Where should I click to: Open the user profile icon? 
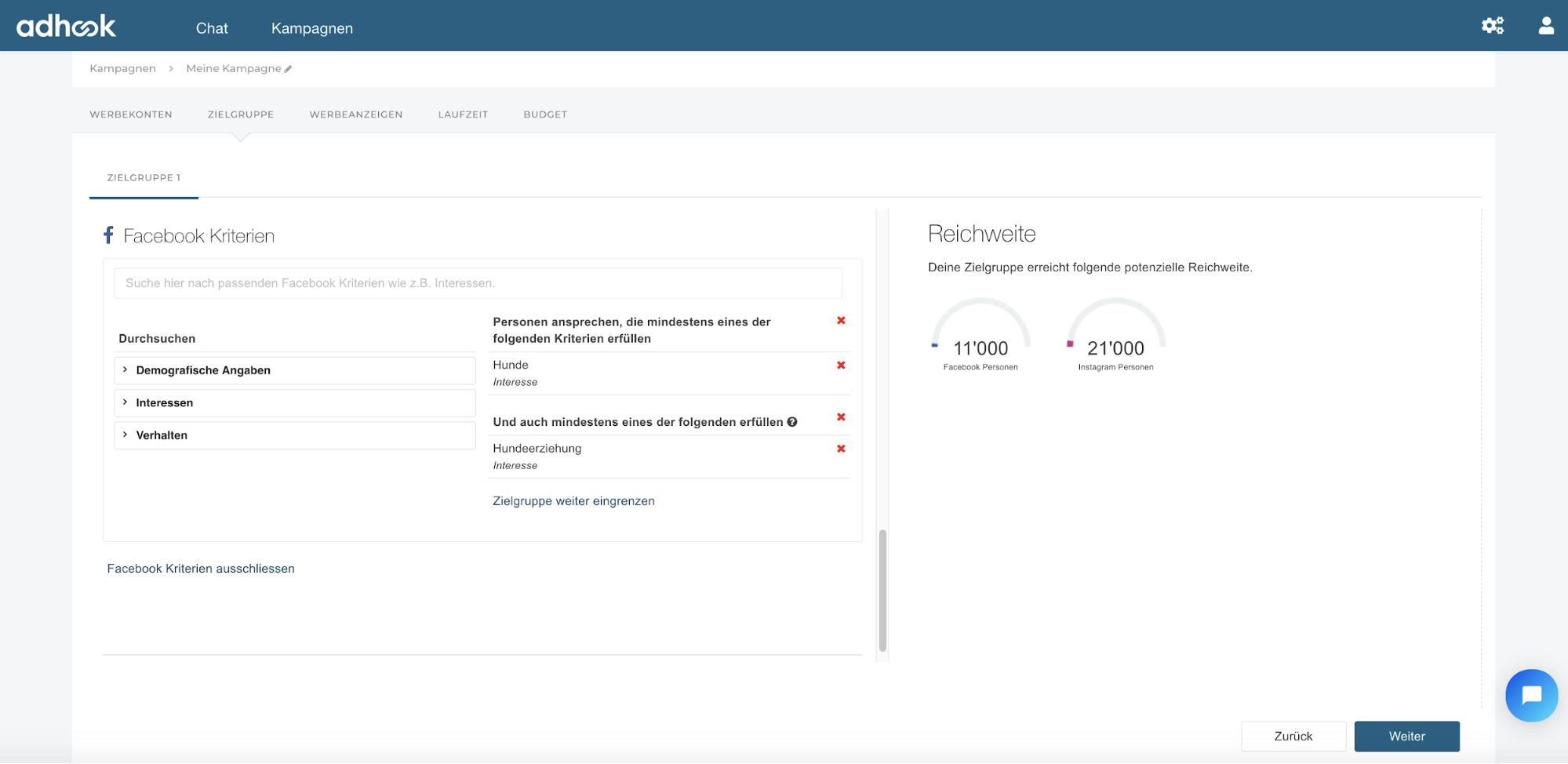[1546, 26]
